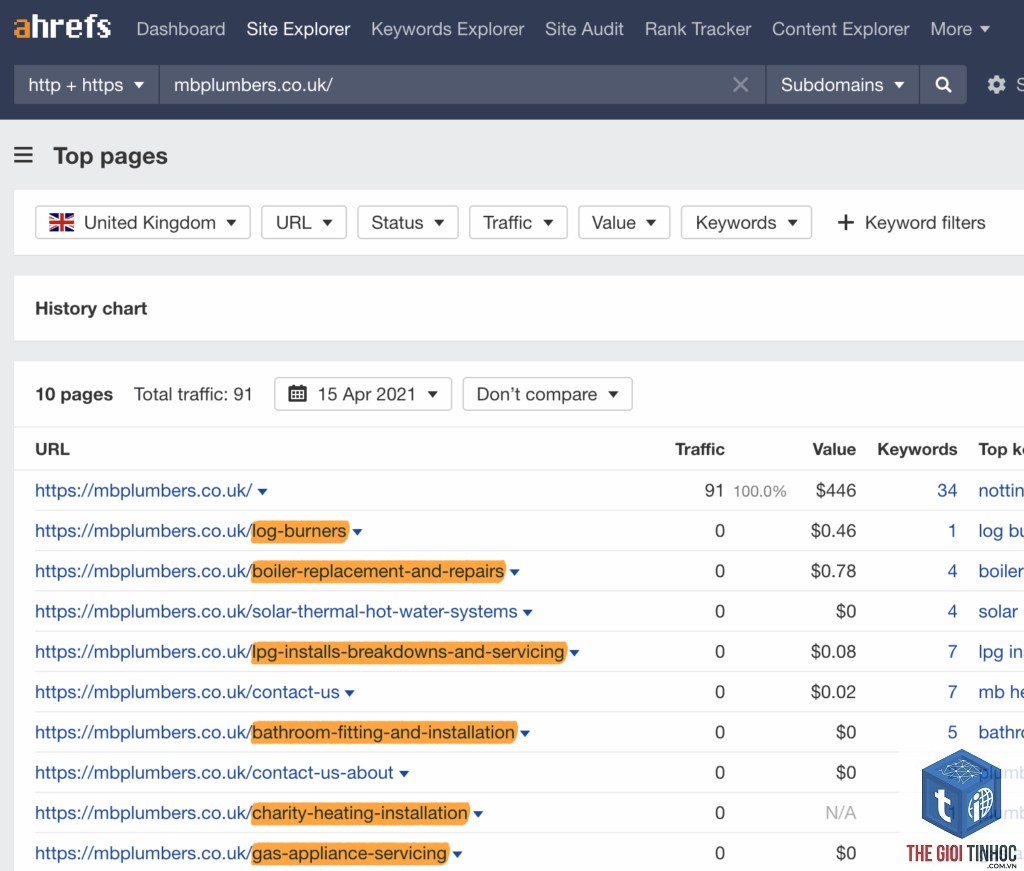Open the Keywords filter dropdown
Screen dimensions: 1024x871
point(746,223)
